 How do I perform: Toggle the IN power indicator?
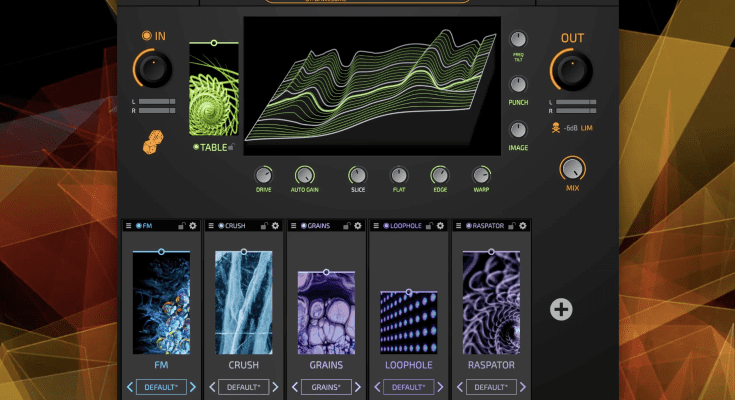tap(147, 36)
